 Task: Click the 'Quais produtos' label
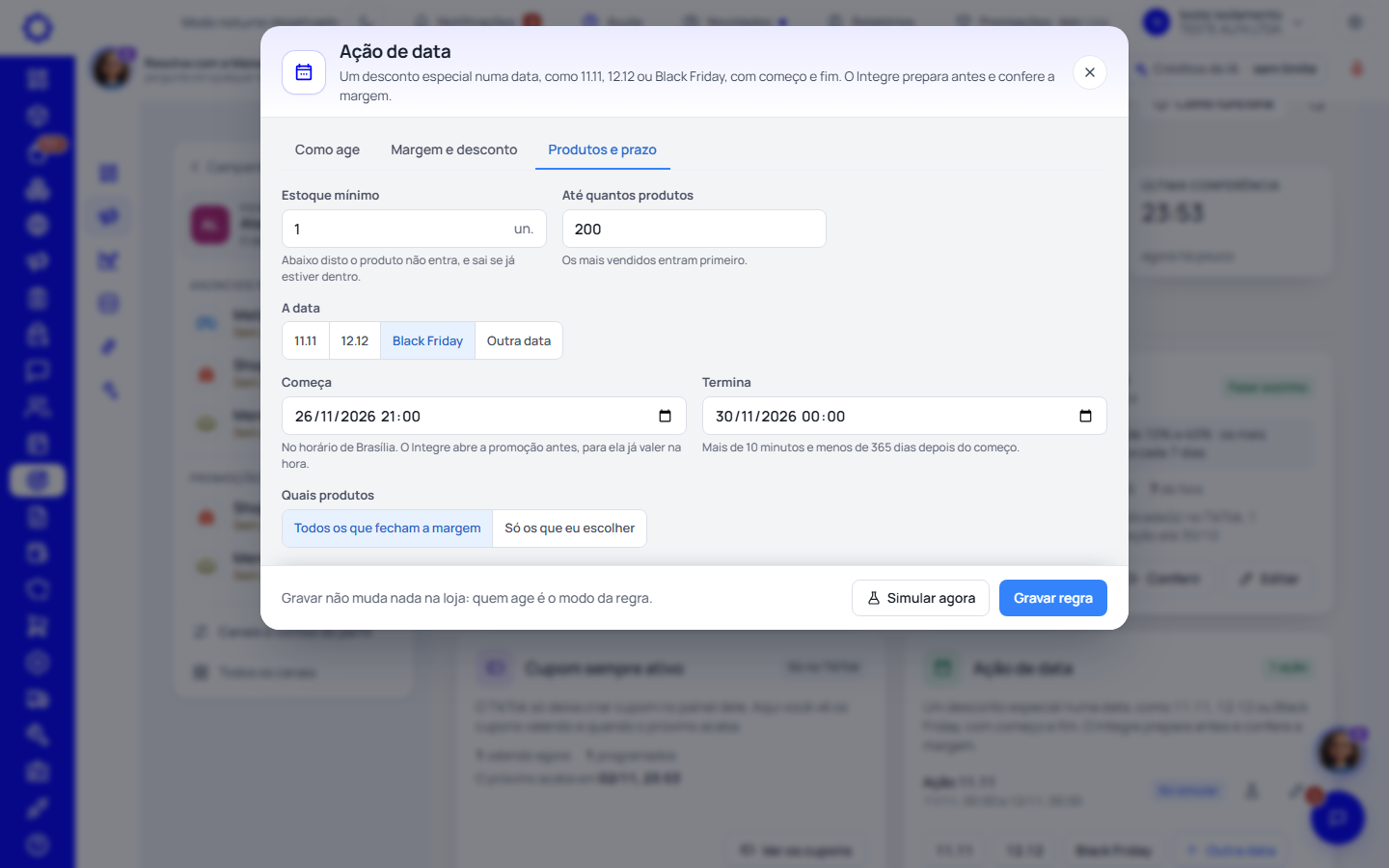point(328,495)
